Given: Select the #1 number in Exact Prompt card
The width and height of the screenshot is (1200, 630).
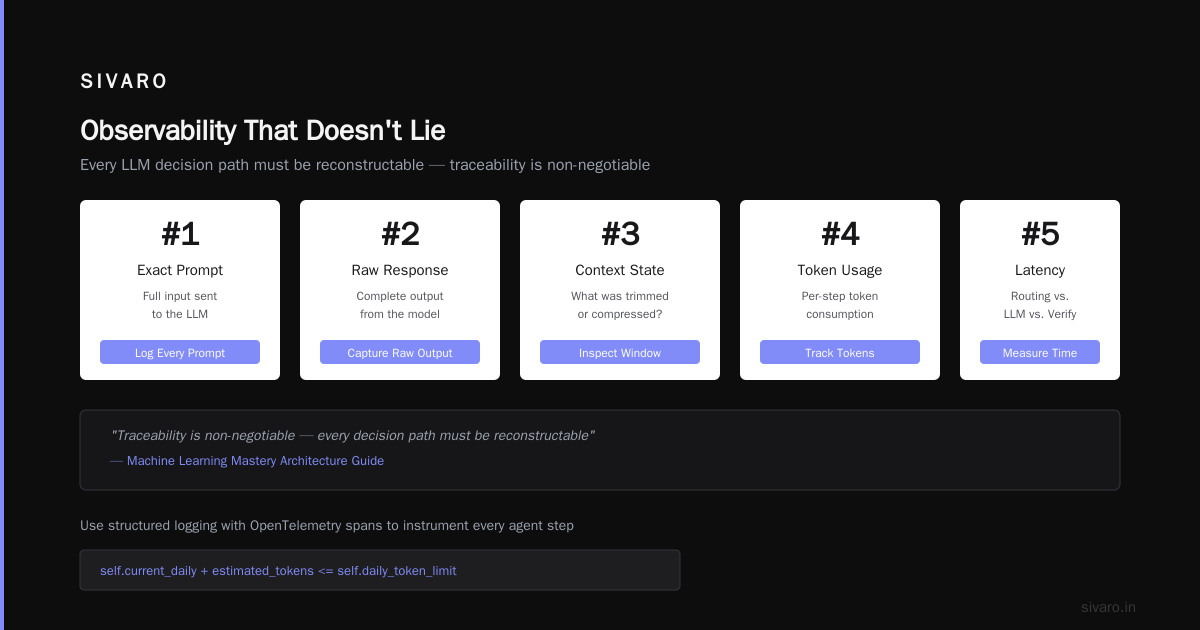Looking at the screenshot, I should (180, 234).
